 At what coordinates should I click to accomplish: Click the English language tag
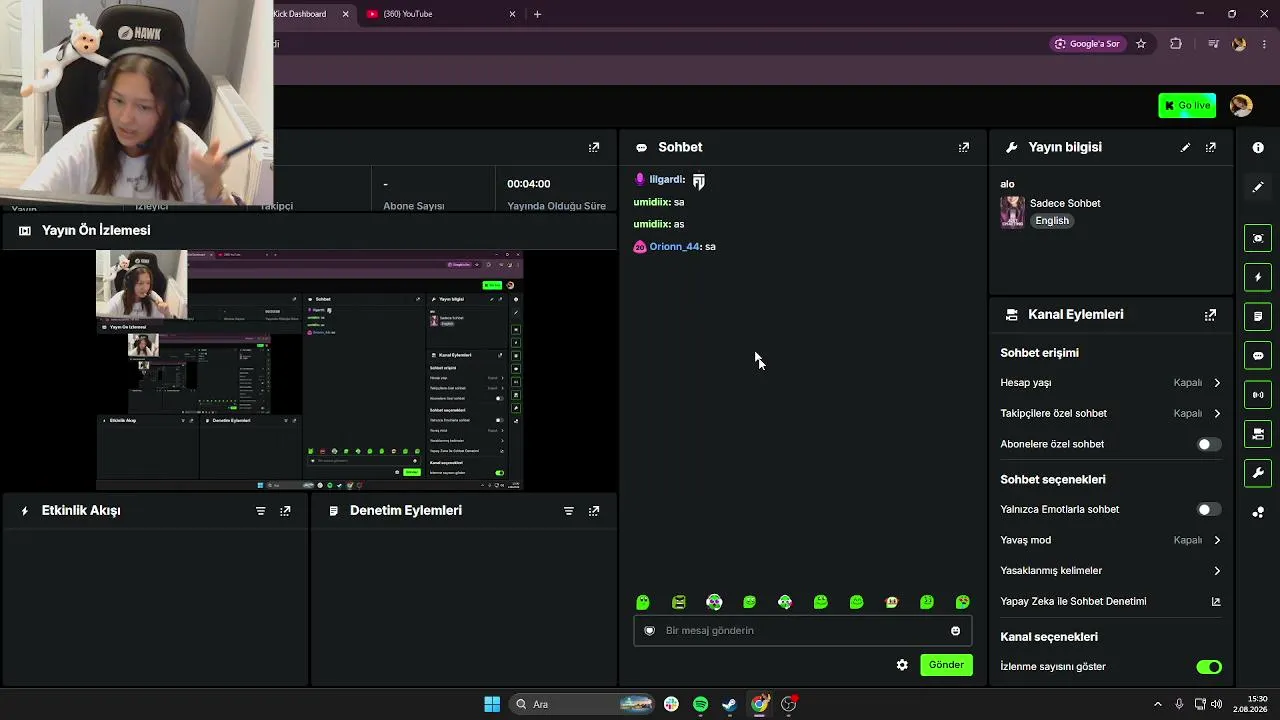(1052, 221)
